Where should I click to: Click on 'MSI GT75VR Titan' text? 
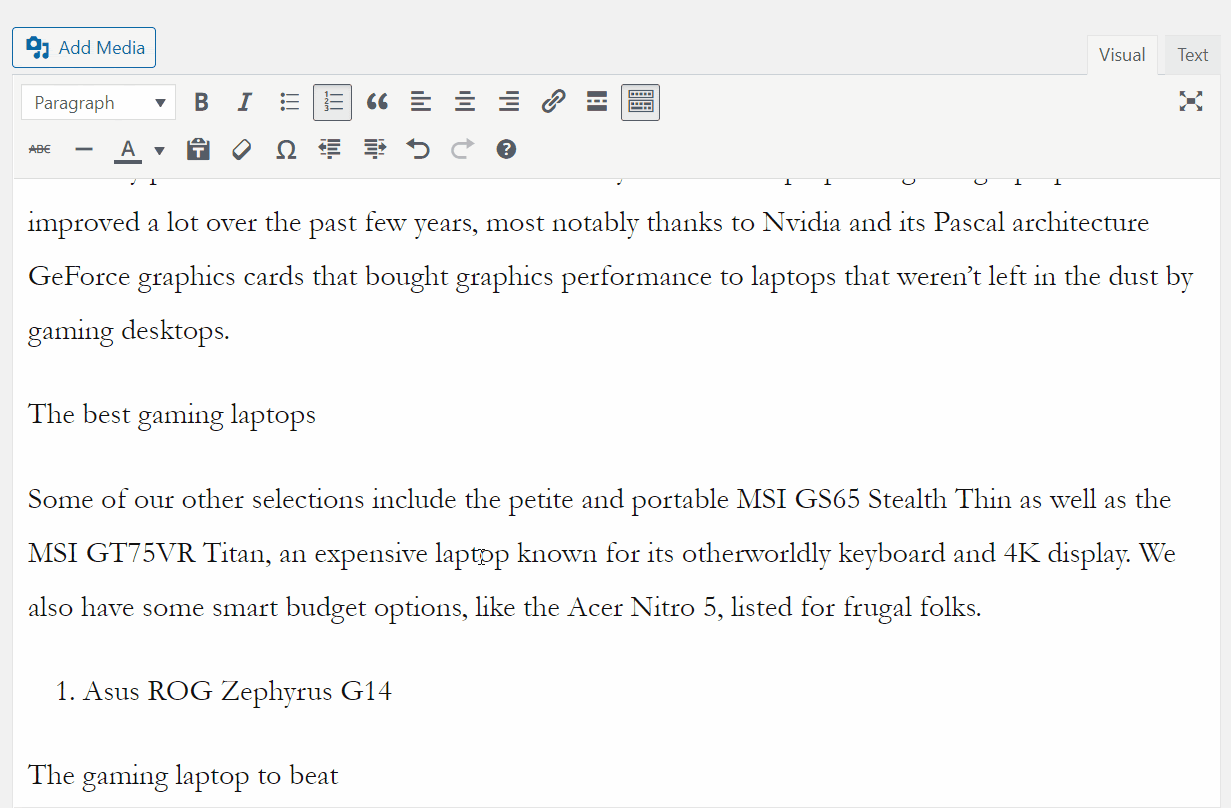tap(148, 552)
